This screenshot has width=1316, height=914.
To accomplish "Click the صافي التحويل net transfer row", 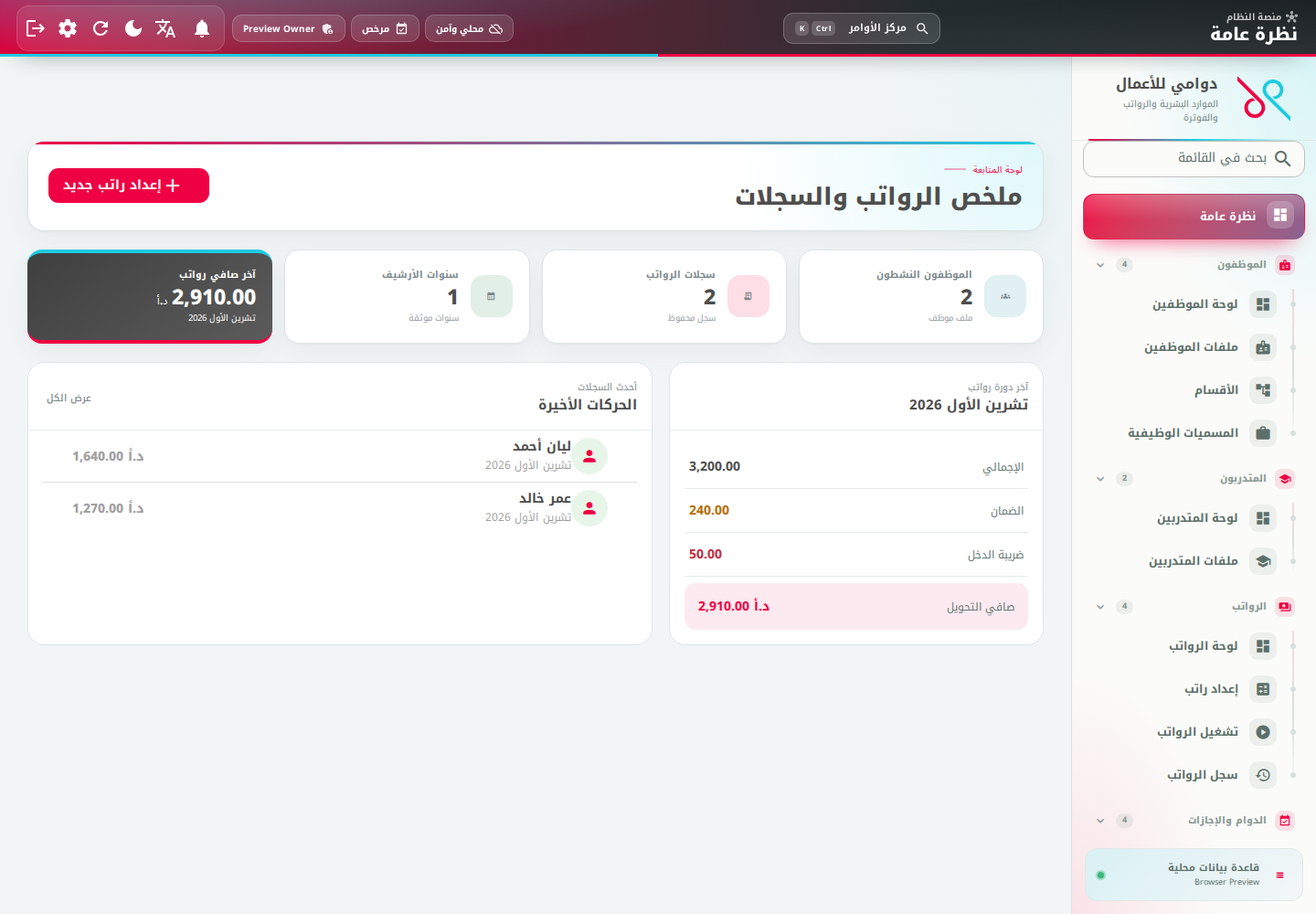I will click(856, 607).
